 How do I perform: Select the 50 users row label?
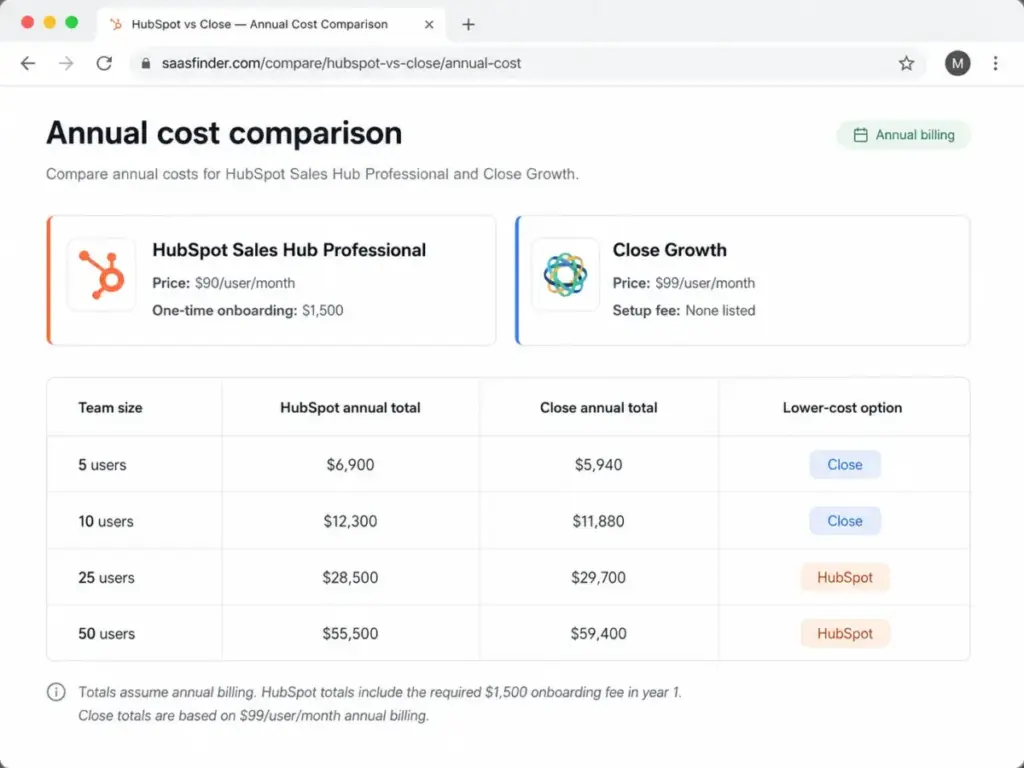click(106, 633)
